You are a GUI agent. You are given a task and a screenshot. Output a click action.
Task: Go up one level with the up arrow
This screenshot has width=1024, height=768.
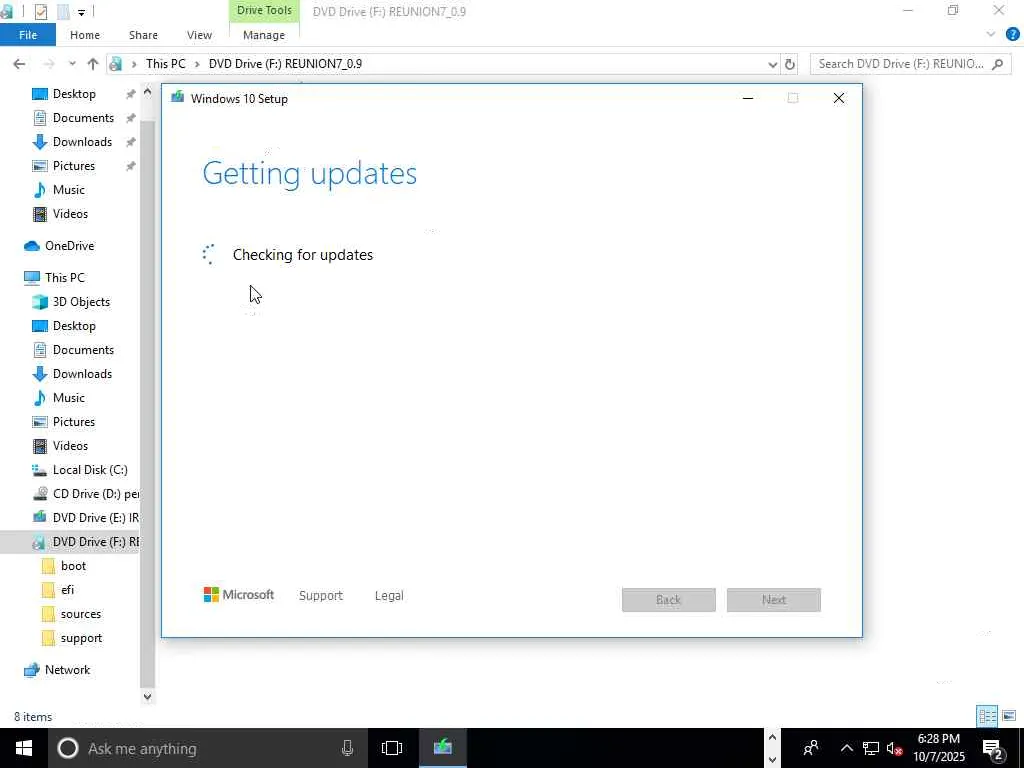coord(93,64)
